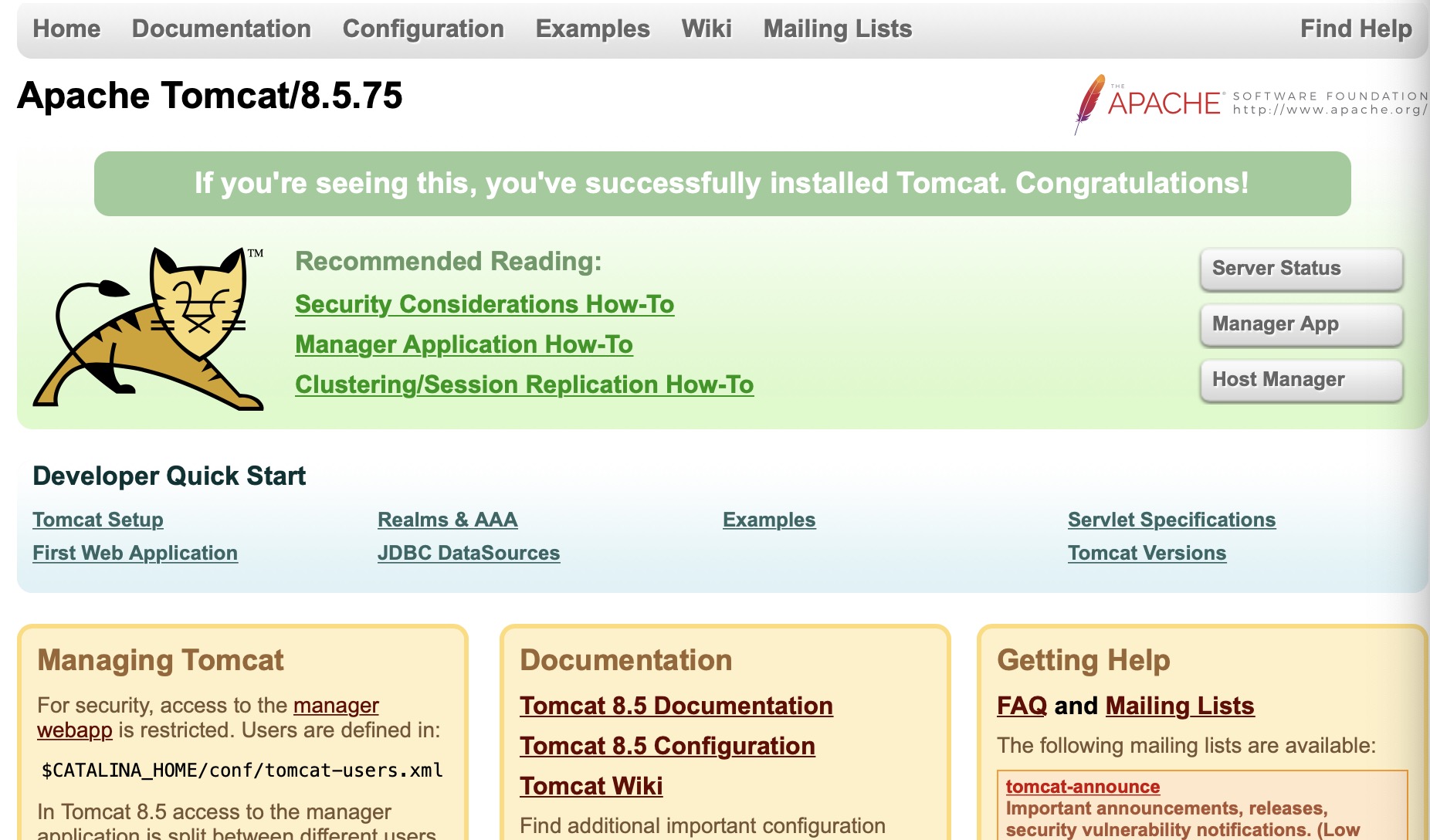
Task: Open Mailing Lists link under Getting Help
Action: 1180,706
